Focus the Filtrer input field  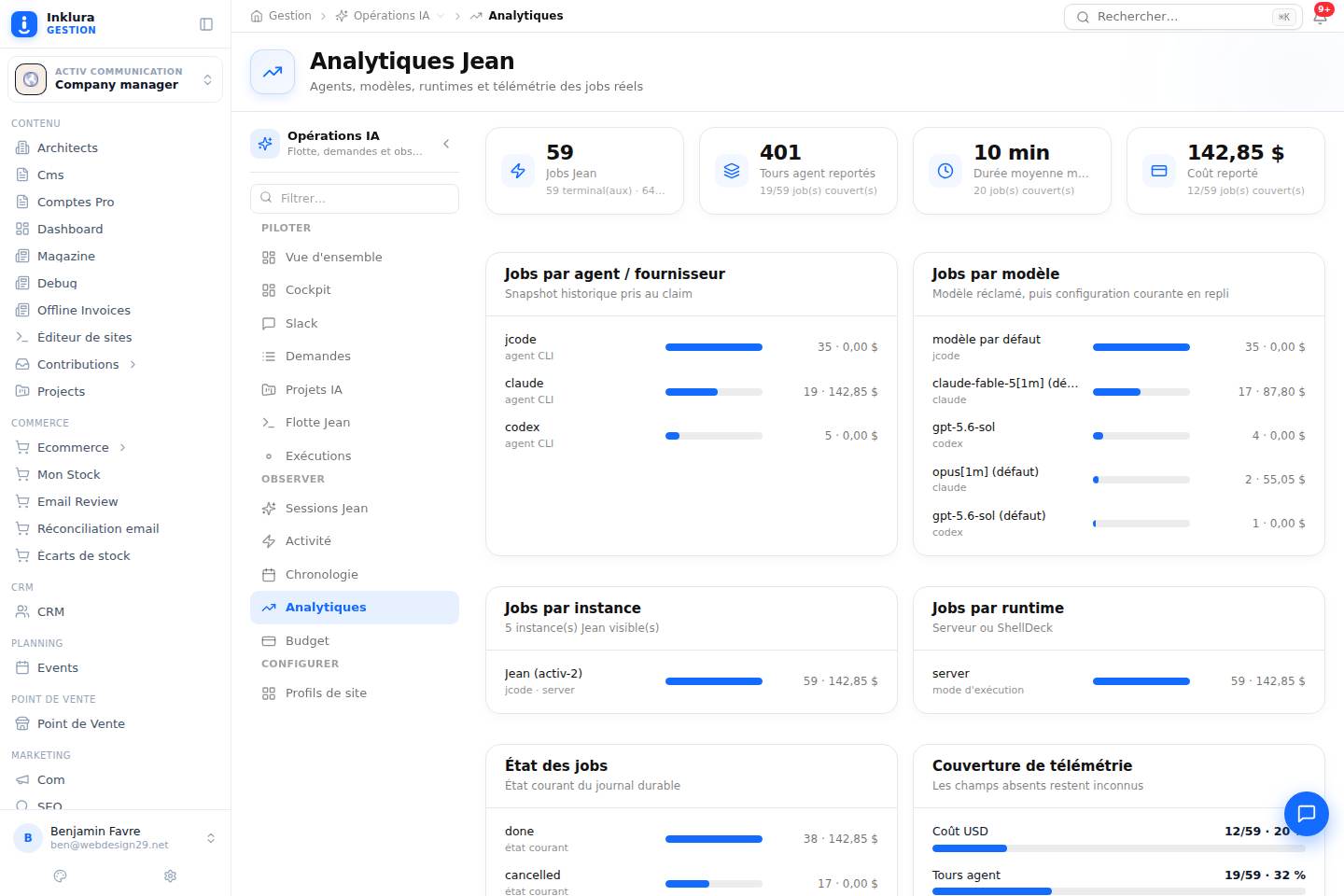355,198
